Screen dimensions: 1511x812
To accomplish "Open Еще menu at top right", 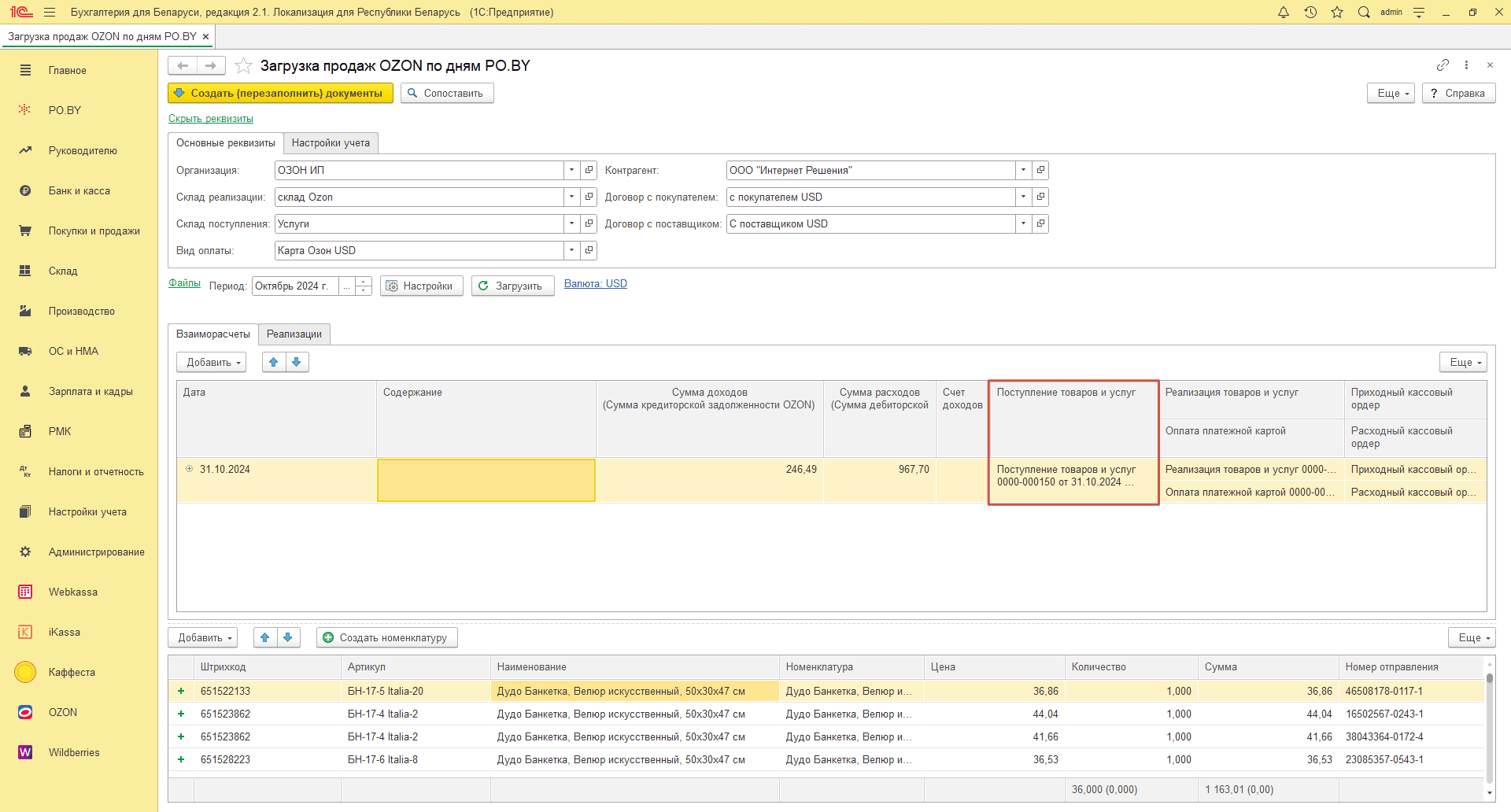I will [x=1391, y=93].
